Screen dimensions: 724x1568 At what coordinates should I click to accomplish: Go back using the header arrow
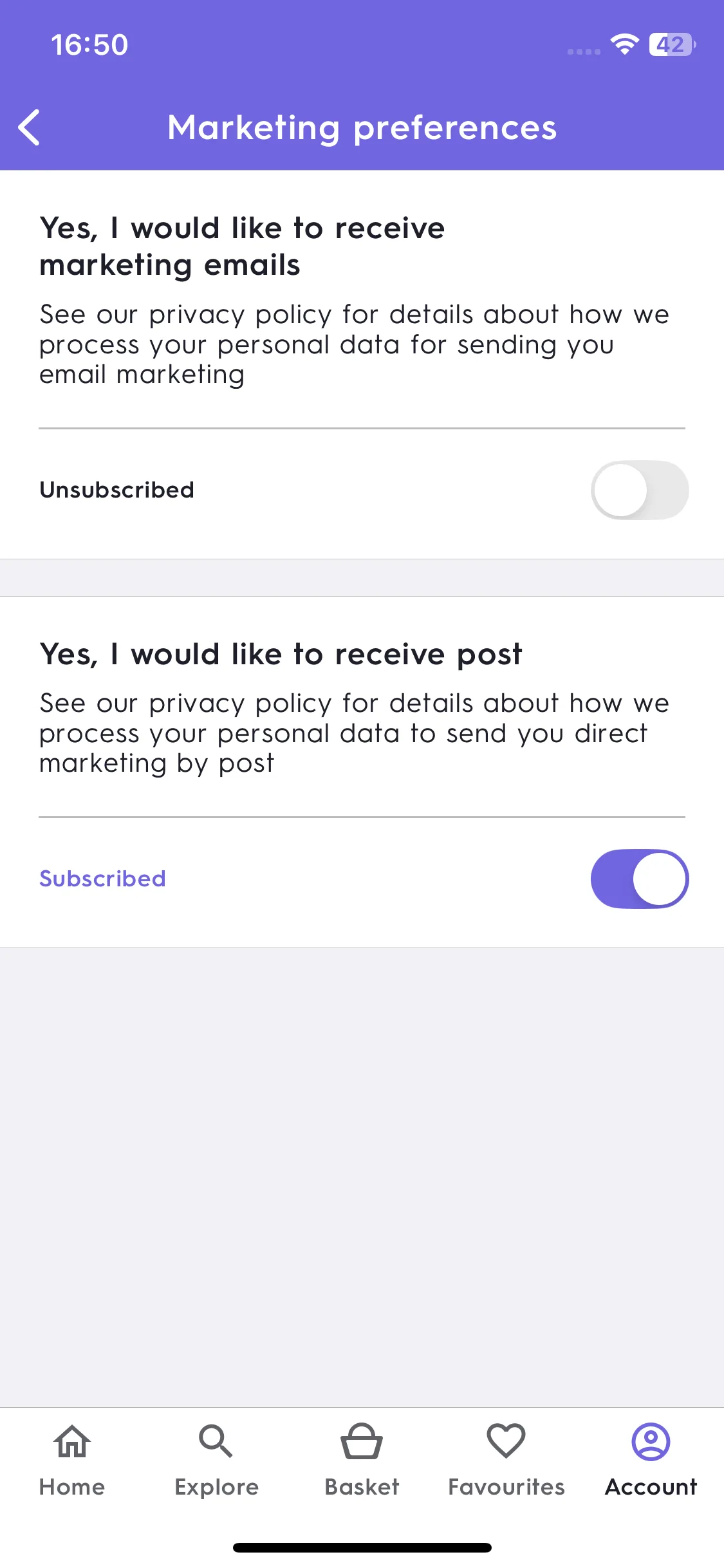29,127
